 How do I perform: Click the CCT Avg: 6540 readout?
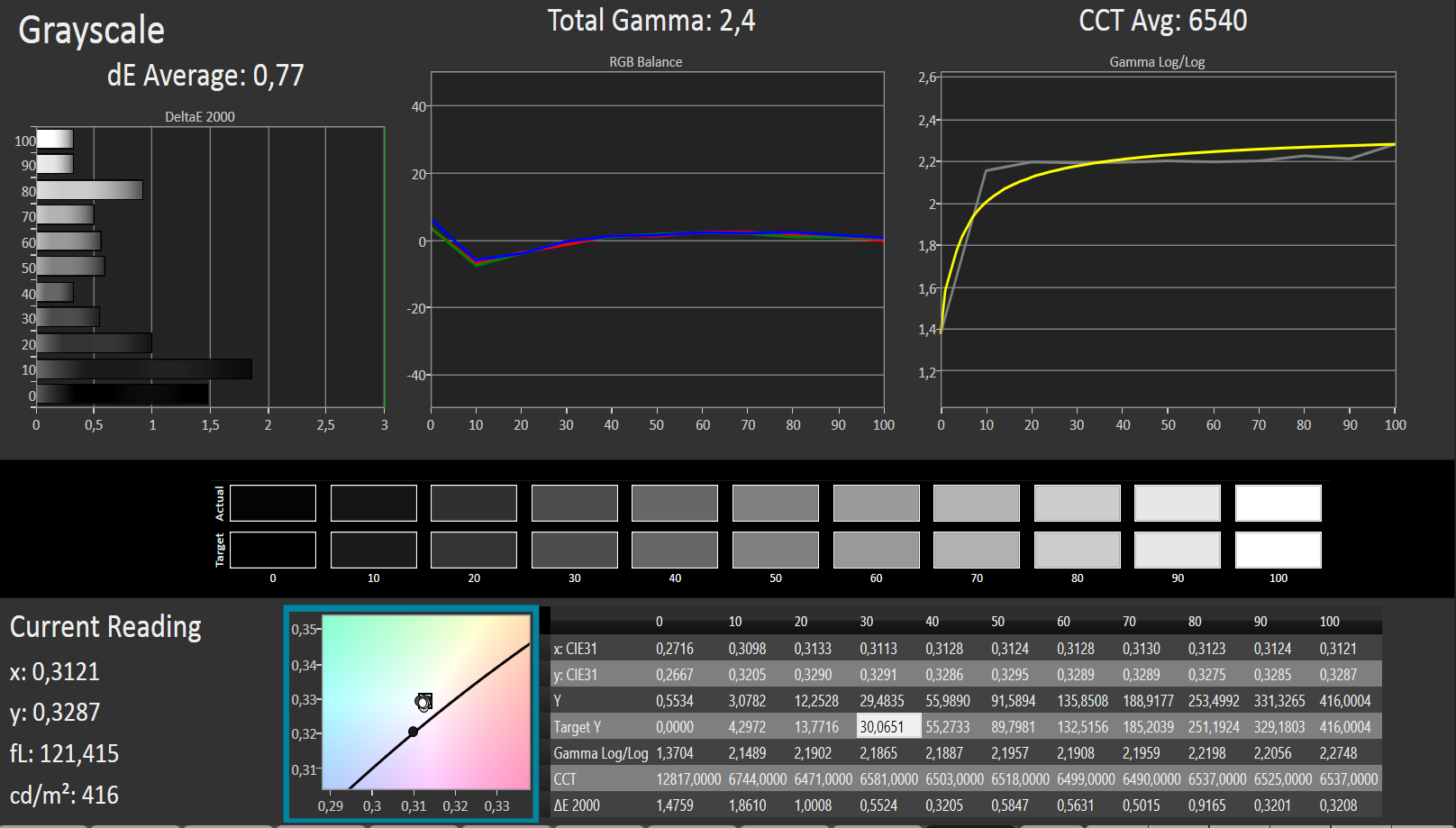(1163, 21)
